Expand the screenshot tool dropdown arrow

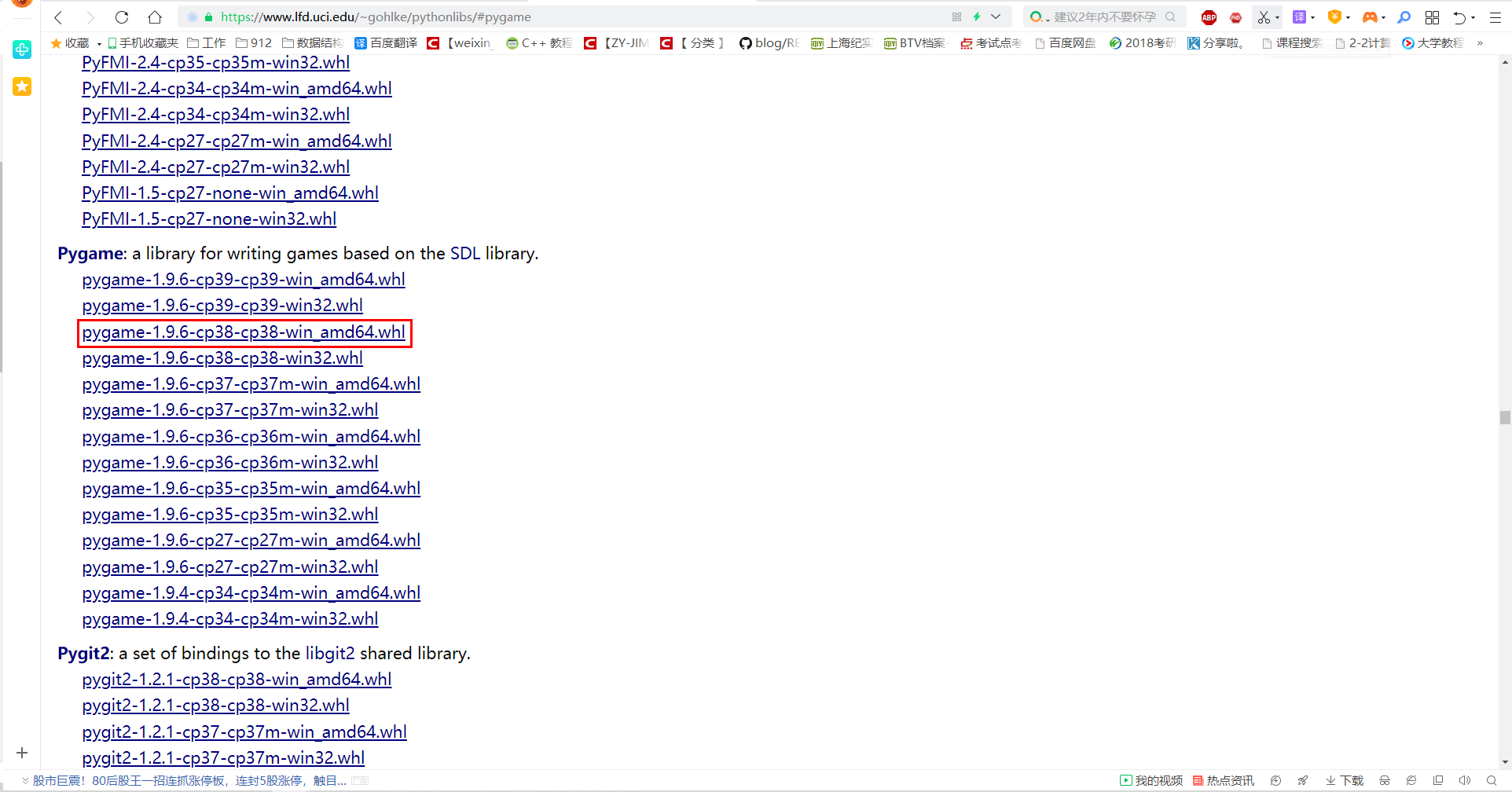click(1277, 17)
